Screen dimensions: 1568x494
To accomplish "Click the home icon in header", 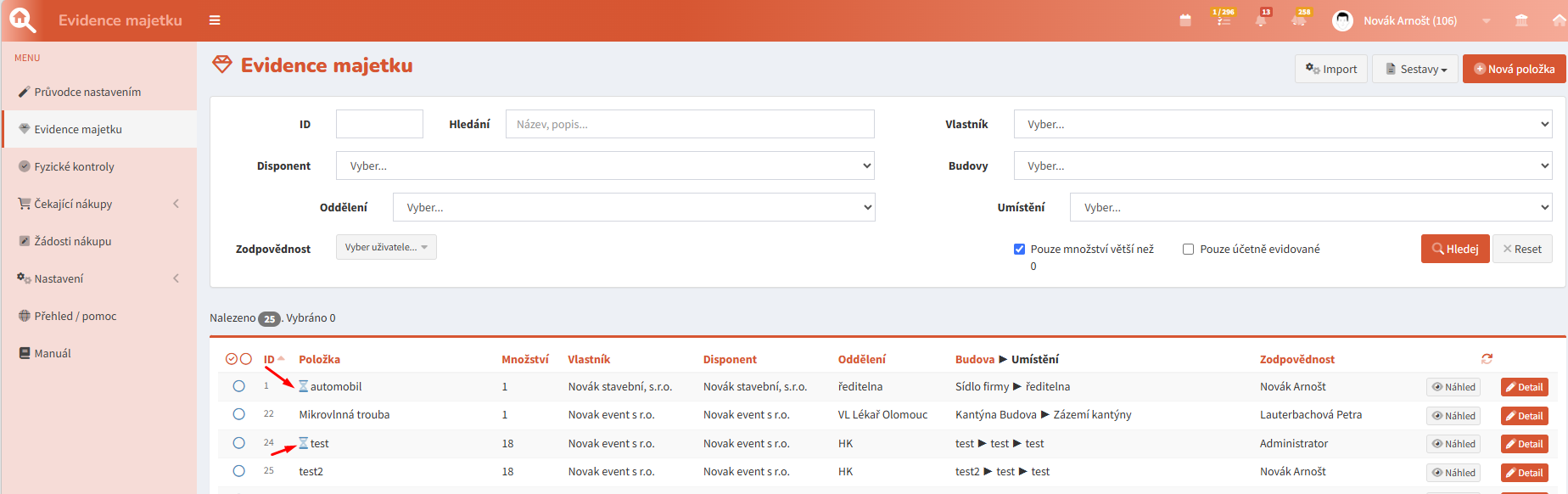I will coord(1559,20).
